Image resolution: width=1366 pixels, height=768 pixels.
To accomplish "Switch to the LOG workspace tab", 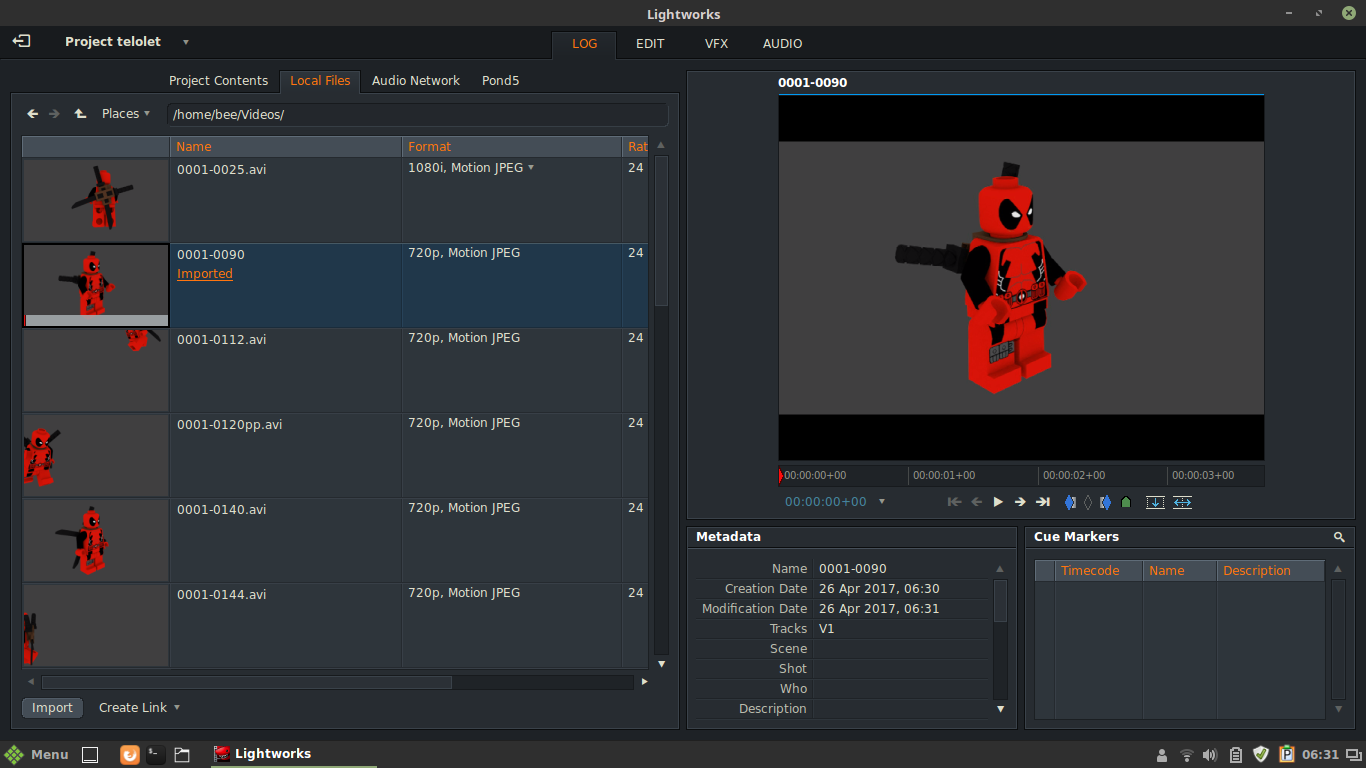I will coord(584,44).
